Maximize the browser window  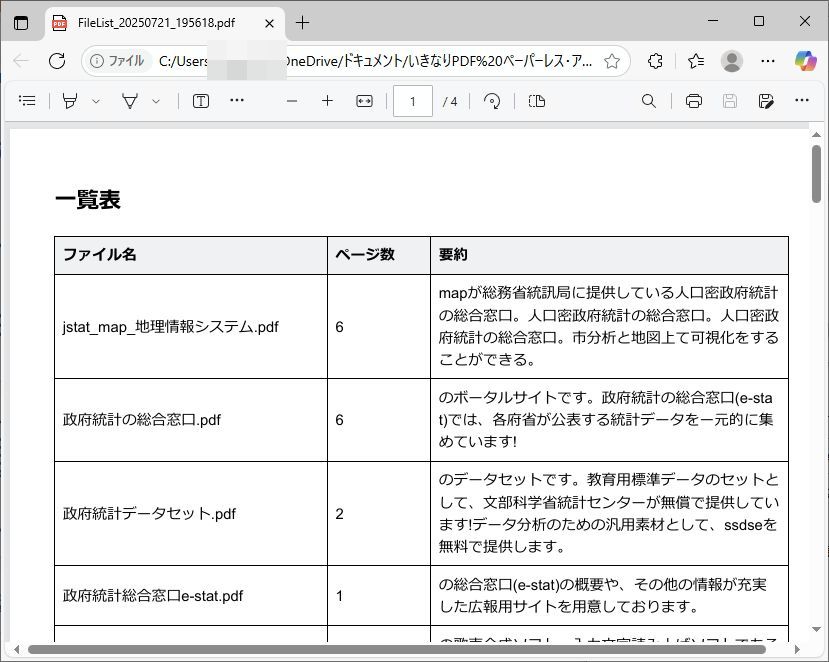coord(759,21)
